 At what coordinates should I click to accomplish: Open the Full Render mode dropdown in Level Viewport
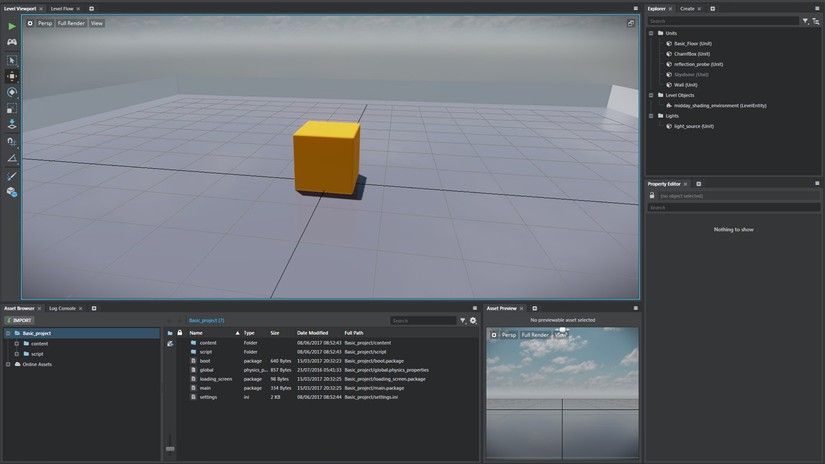click(x=71, y=23)
